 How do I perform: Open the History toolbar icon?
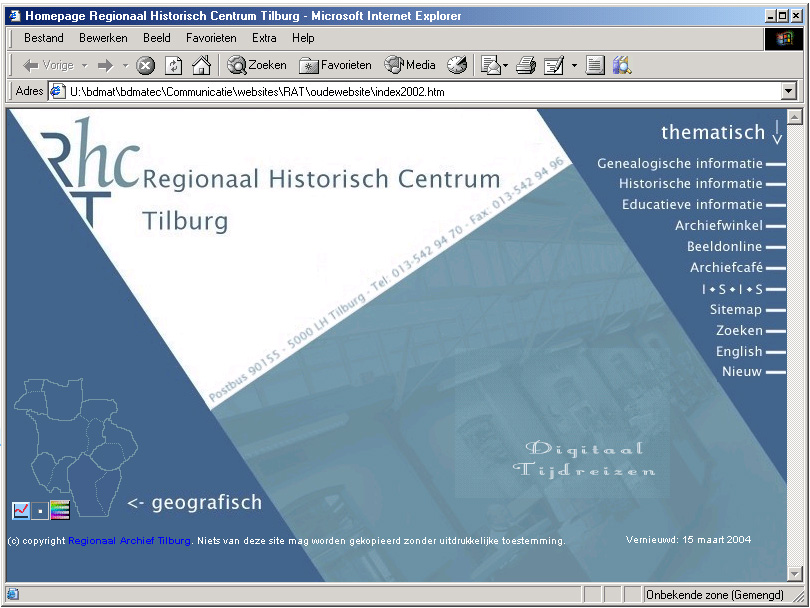click(x=457, y=66)
